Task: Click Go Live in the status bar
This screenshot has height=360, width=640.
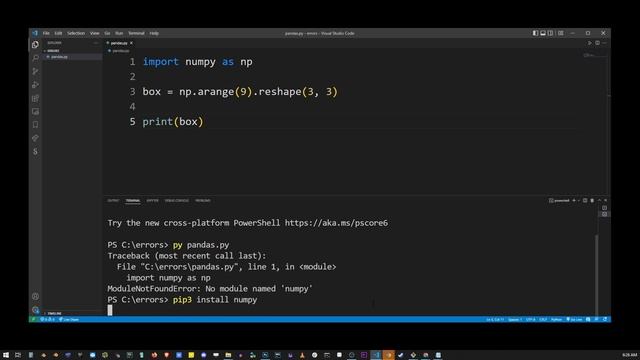Action: [x=574, y=320]
